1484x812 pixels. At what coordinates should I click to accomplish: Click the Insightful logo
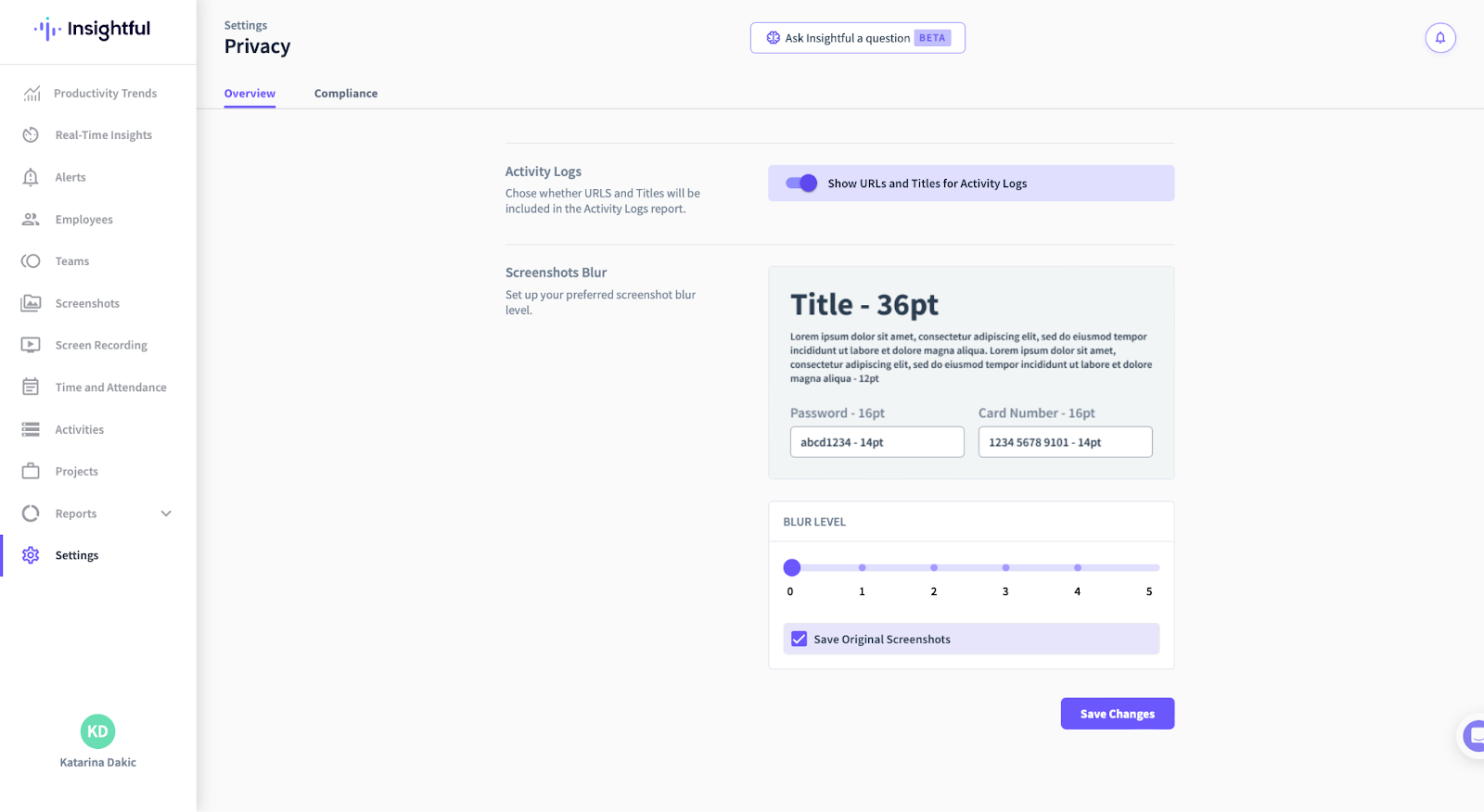[x=93, y=29]
